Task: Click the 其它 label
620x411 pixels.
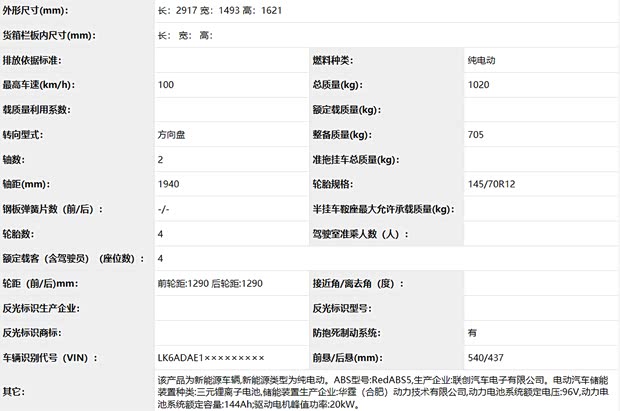Action: 13,392
